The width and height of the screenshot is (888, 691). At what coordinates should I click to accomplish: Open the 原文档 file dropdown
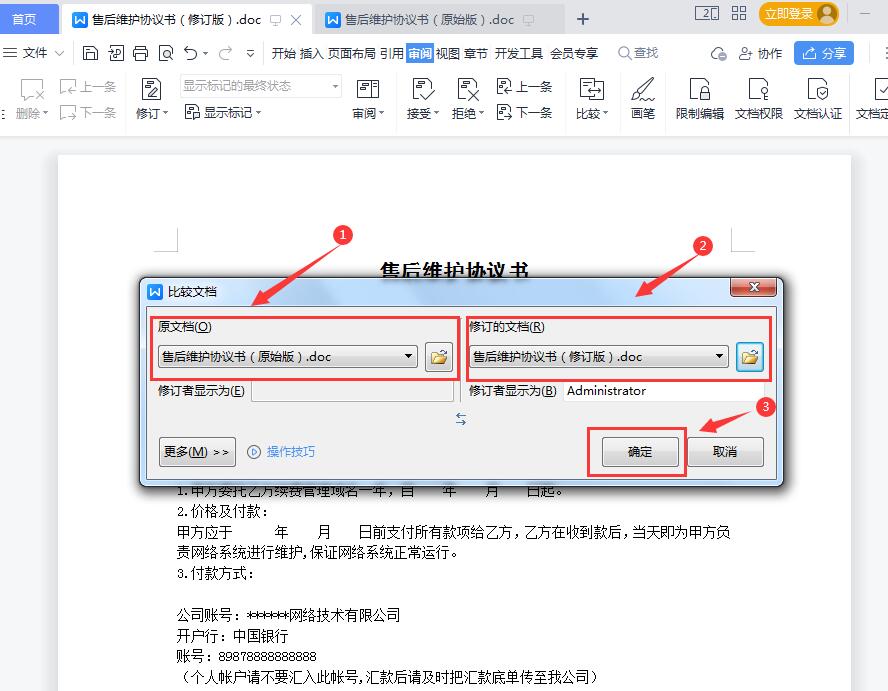(408, 356)
